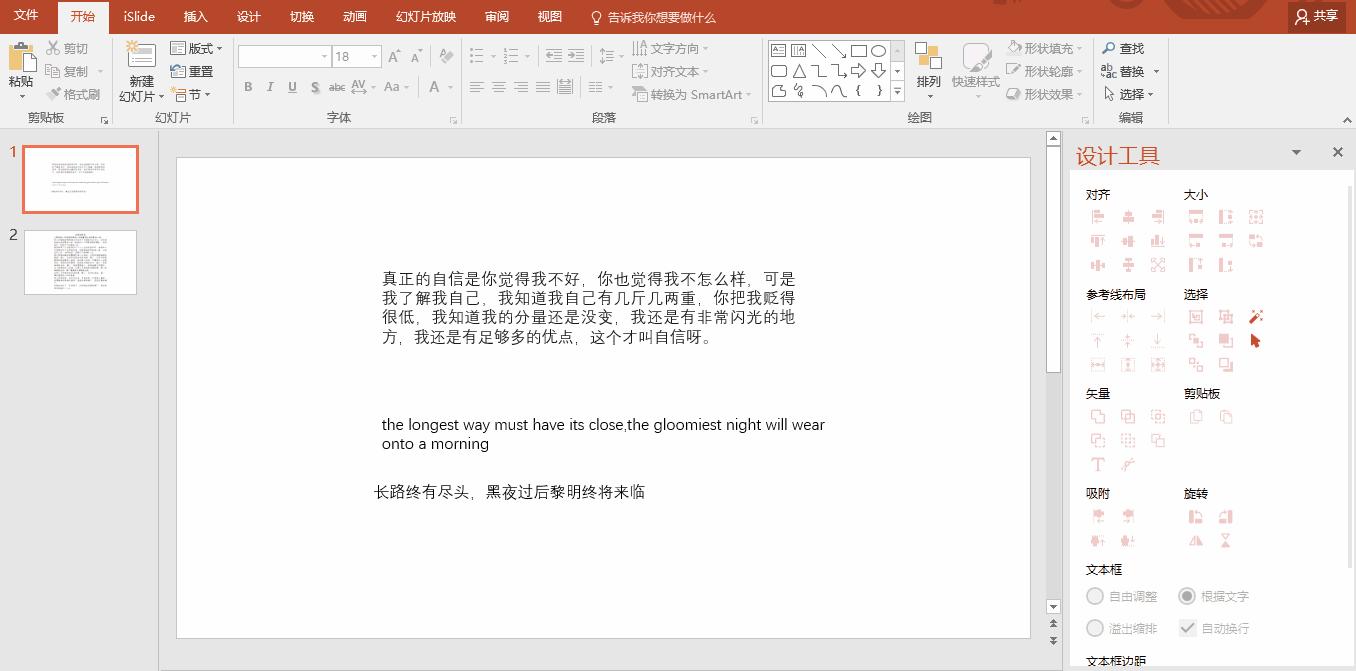Toggle strikethrough formatting
Screen dimensions: 1356x671
coord(338,87)
